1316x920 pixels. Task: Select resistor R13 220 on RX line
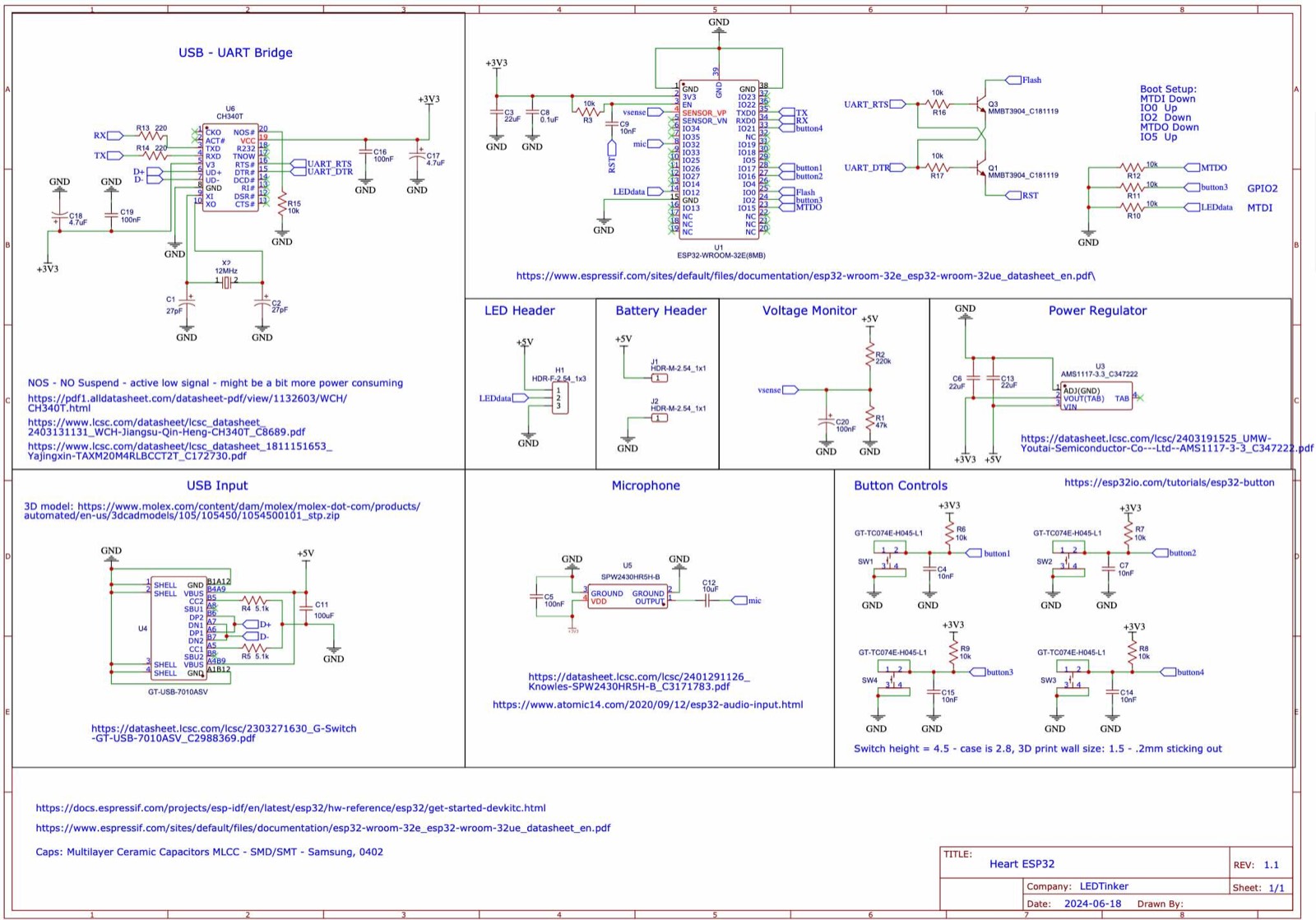(151, 136)
